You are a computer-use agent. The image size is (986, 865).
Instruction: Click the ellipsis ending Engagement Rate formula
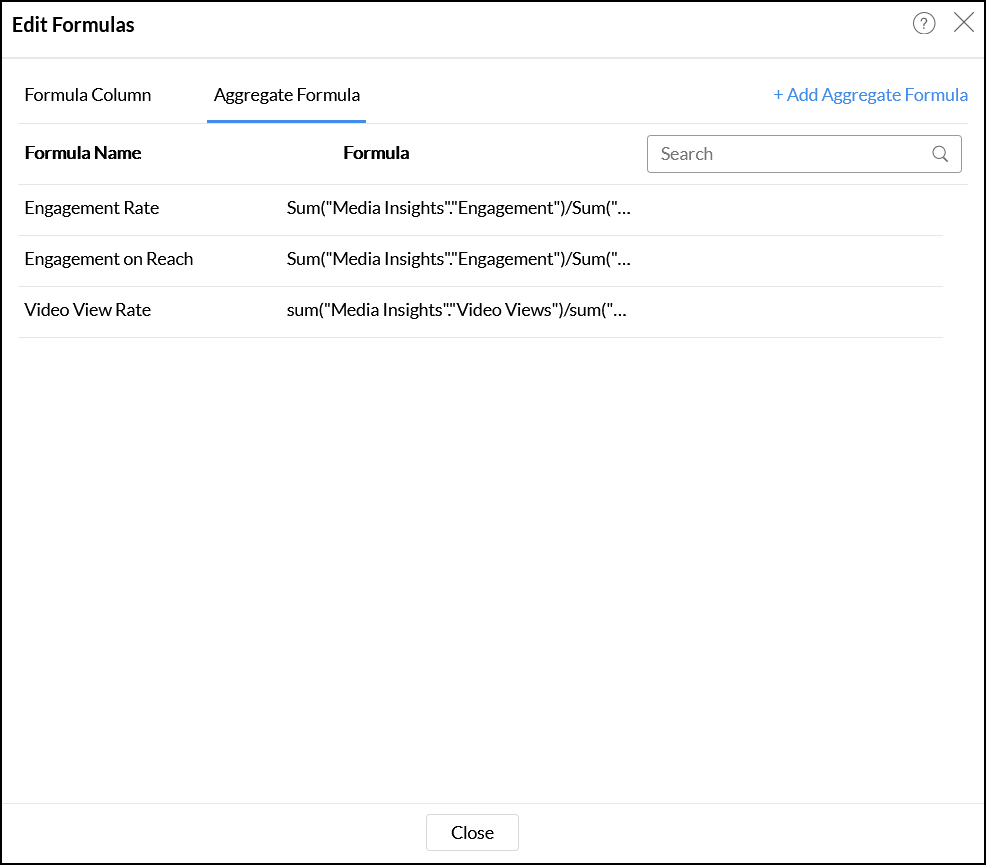click(x=624, y=209)
